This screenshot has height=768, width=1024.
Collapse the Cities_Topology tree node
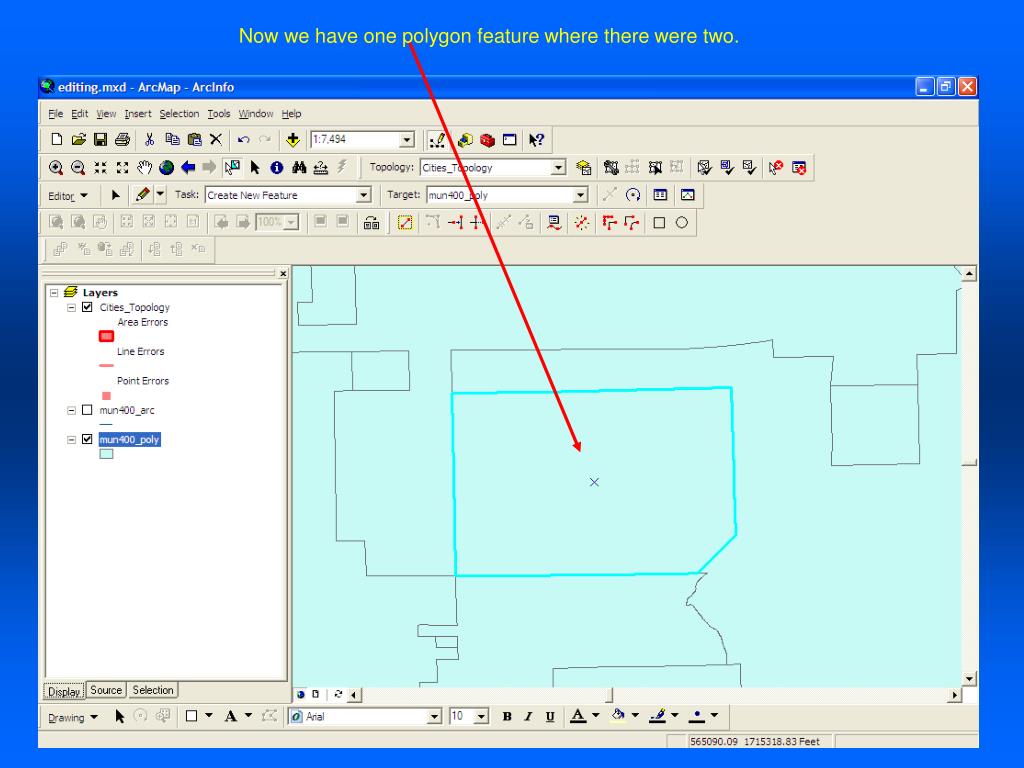[72, 308]
